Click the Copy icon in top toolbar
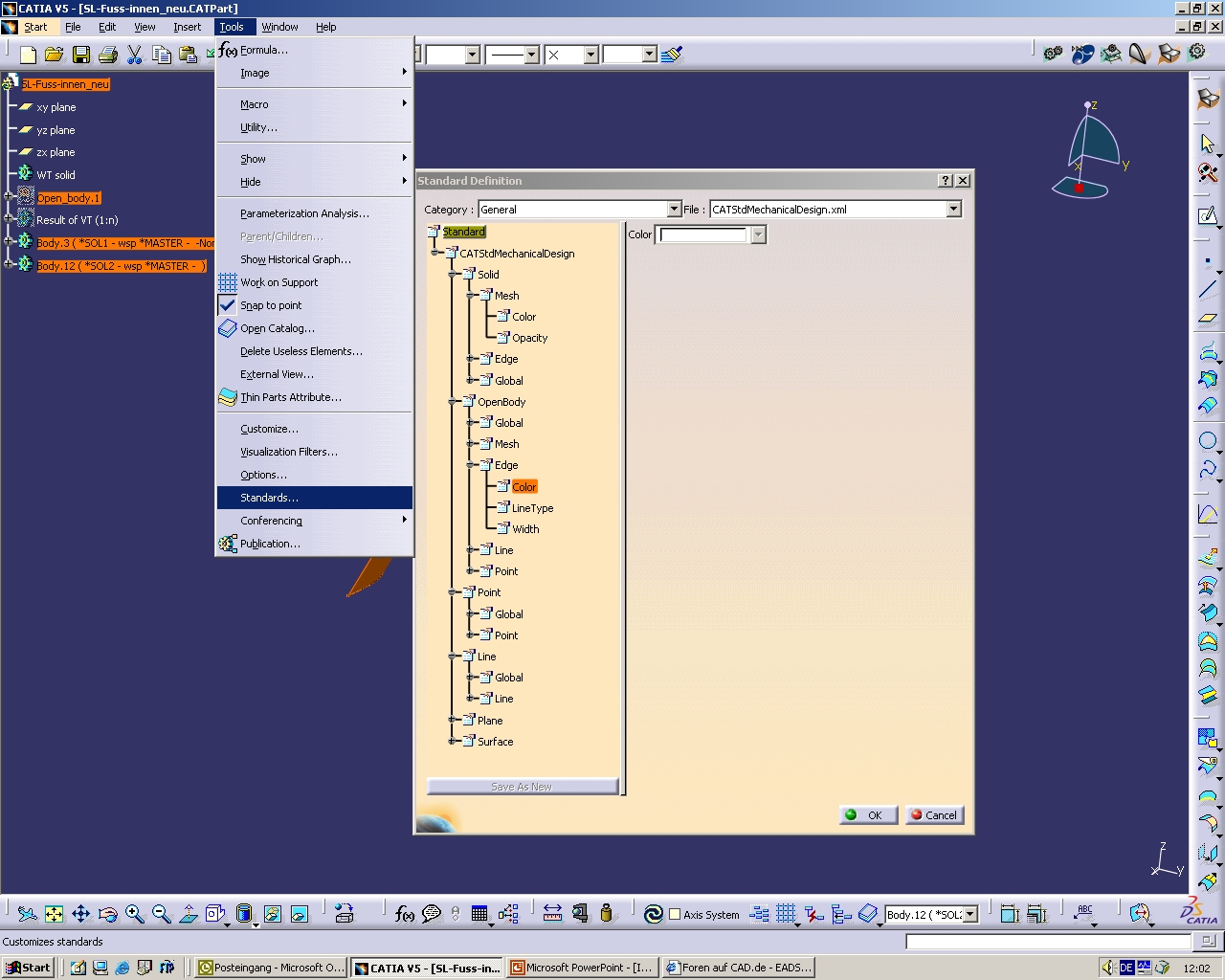1225x980 pixels. [x=162, y=55]
